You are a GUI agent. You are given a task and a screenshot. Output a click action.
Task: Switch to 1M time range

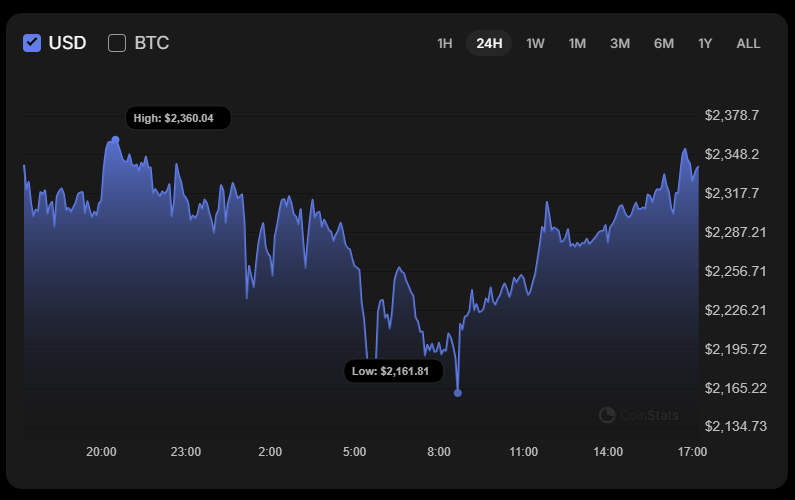577,43
